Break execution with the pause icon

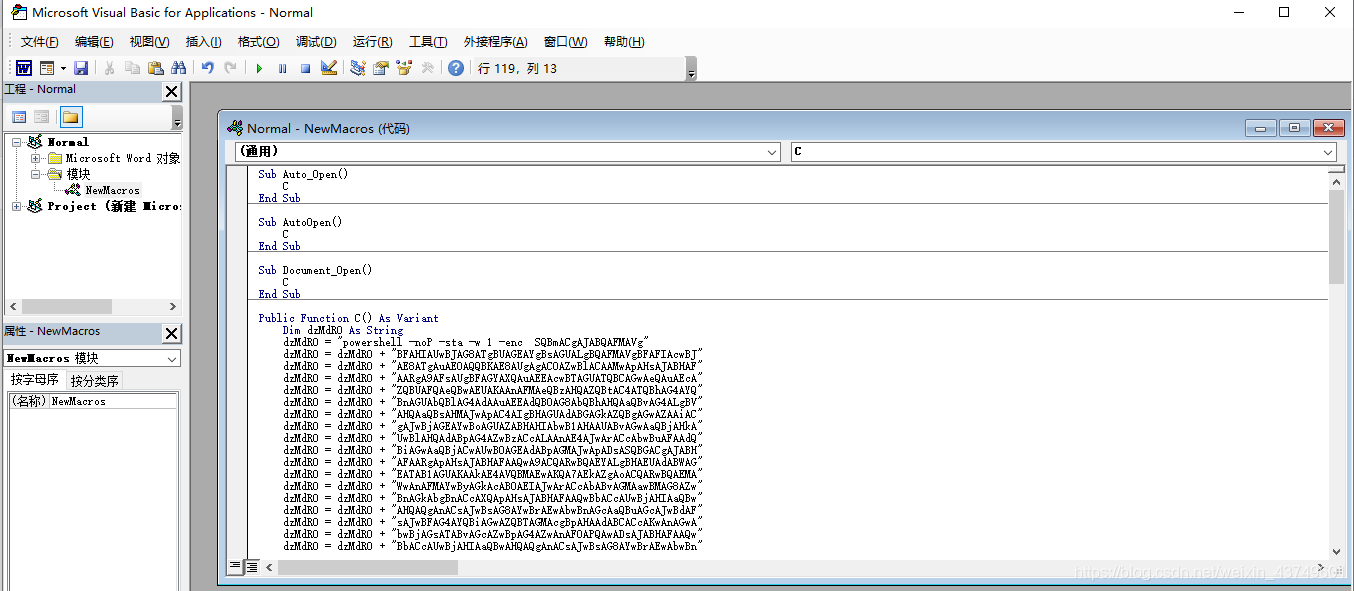coord(282,68)
